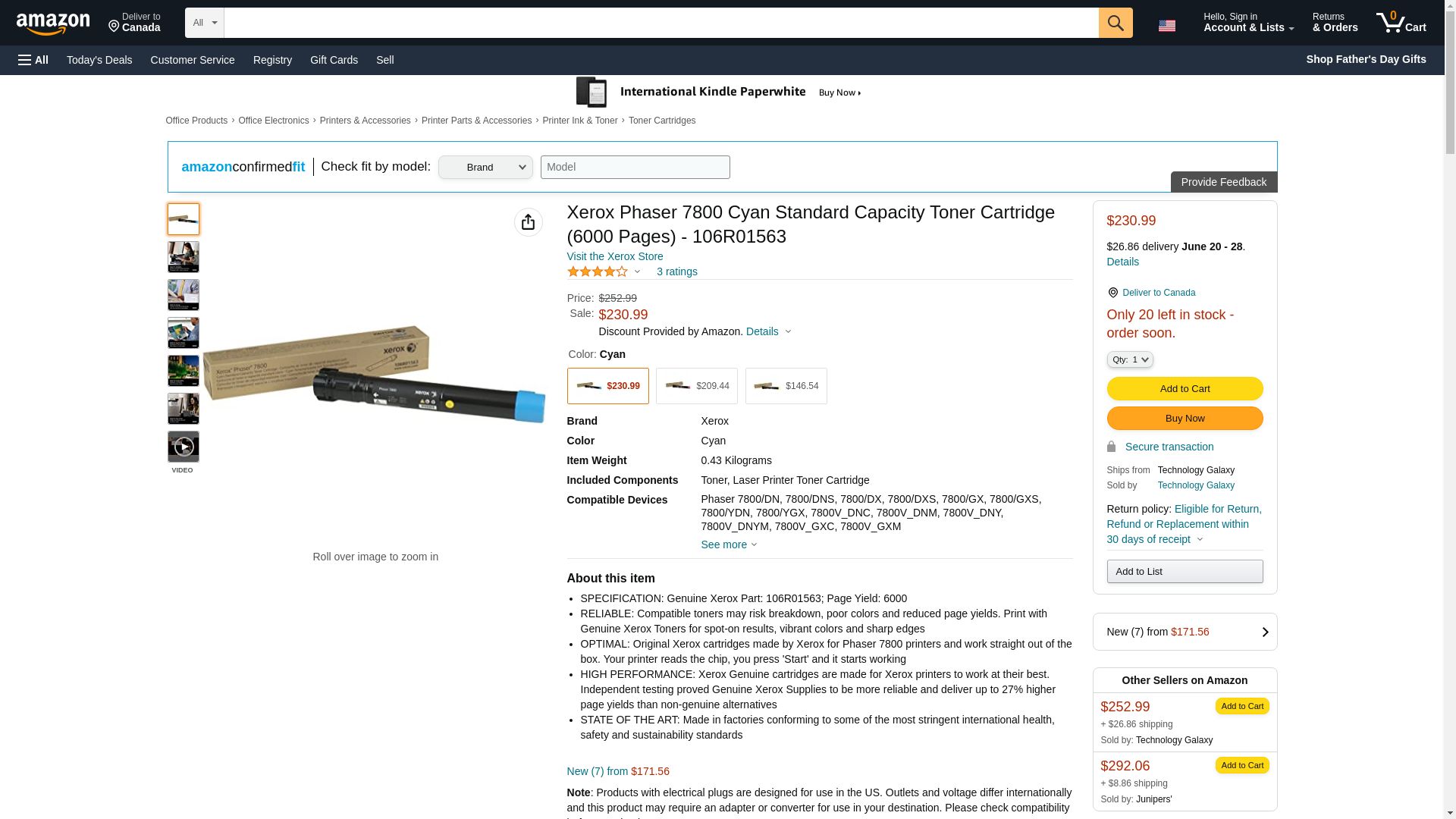Click the Model input field
This screenshot has width=1456, height=819.
click(635, 168)
